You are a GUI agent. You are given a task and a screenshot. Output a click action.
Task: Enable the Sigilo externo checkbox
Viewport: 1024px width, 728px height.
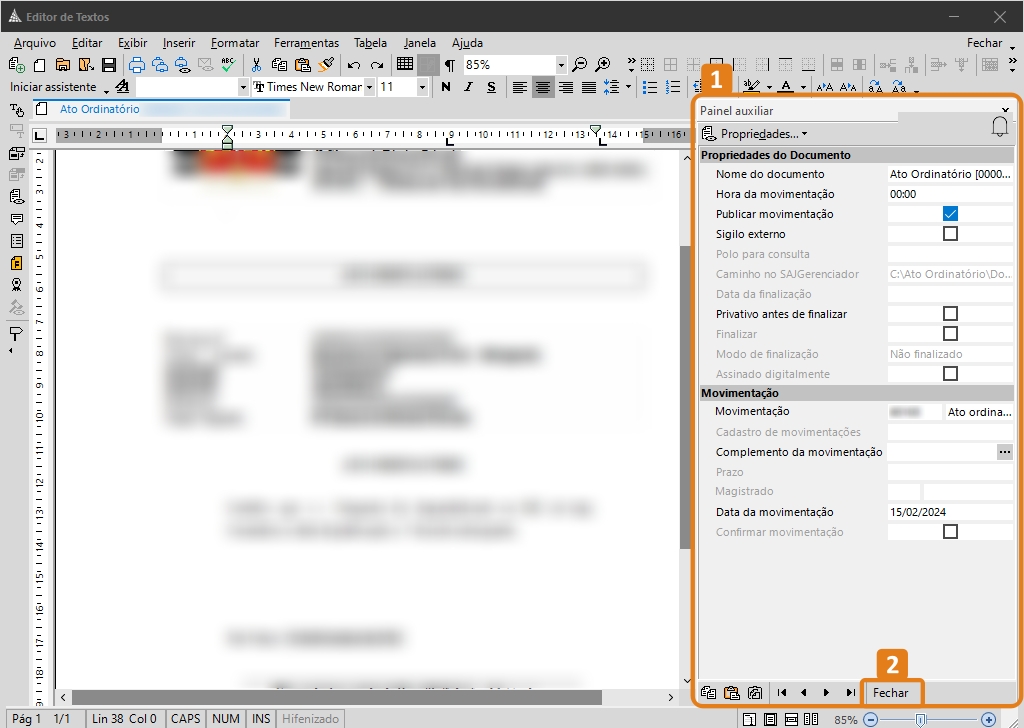(950, 234)
